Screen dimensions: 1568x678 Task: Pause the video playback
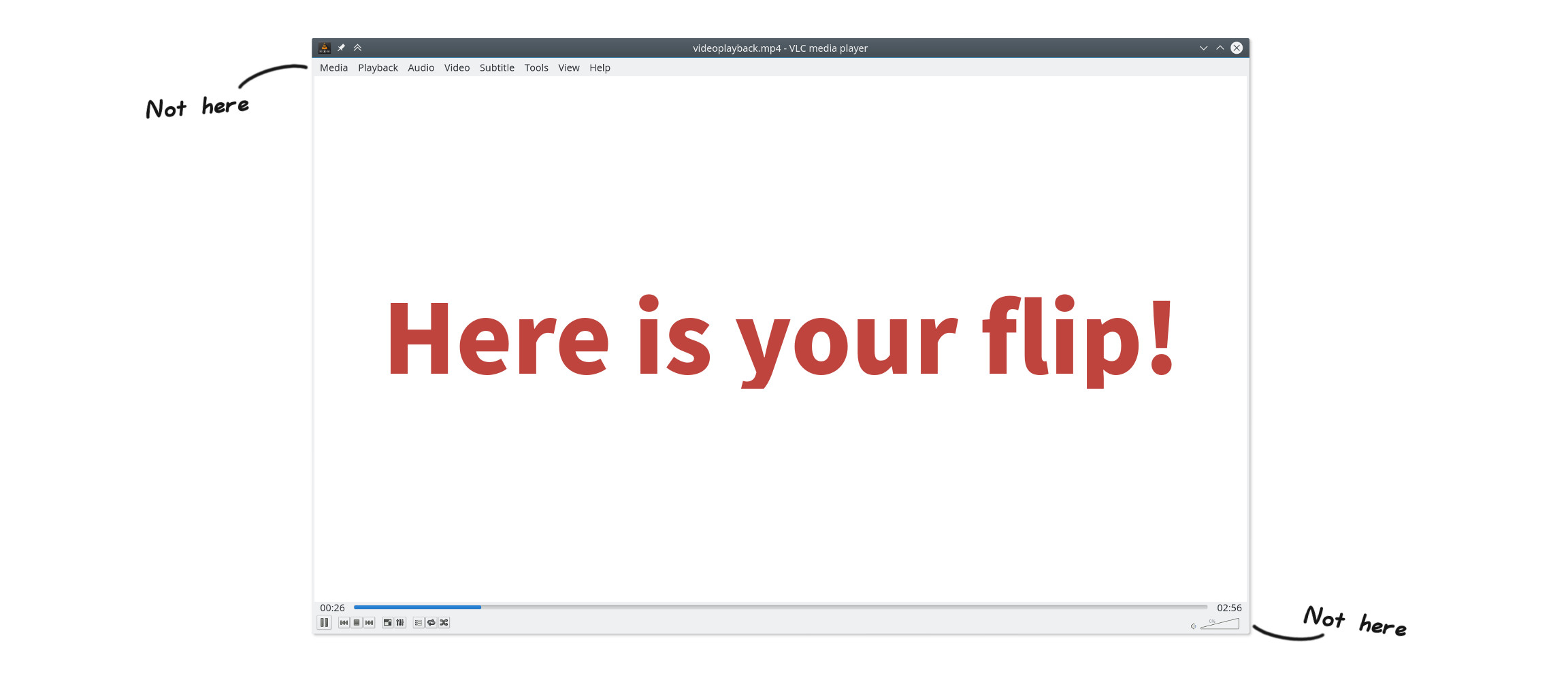(x=324, y=623)
